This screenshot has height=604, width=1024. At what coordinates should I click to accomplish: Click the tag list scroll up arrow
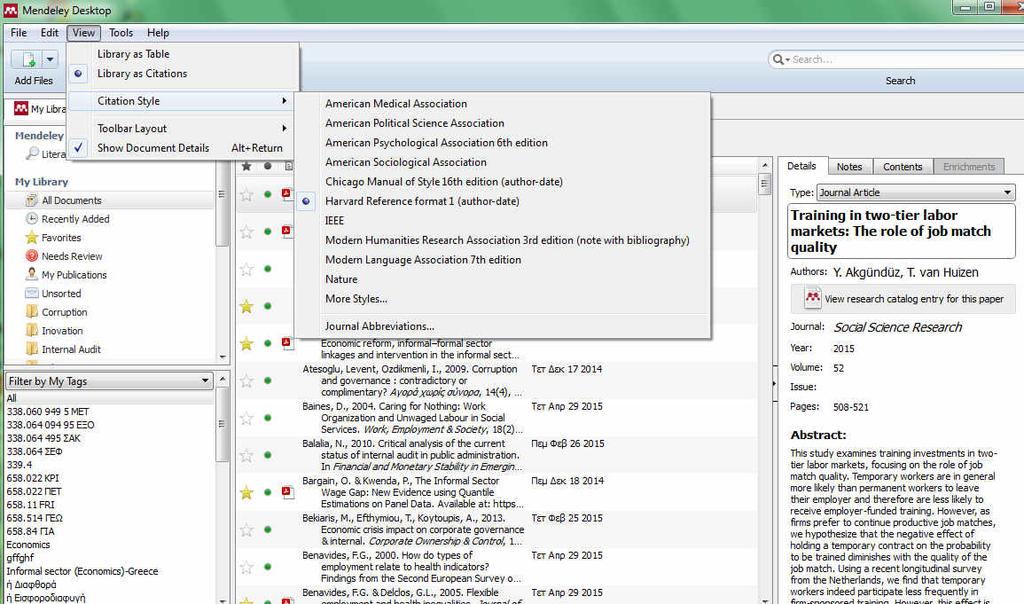click(223, 379)
